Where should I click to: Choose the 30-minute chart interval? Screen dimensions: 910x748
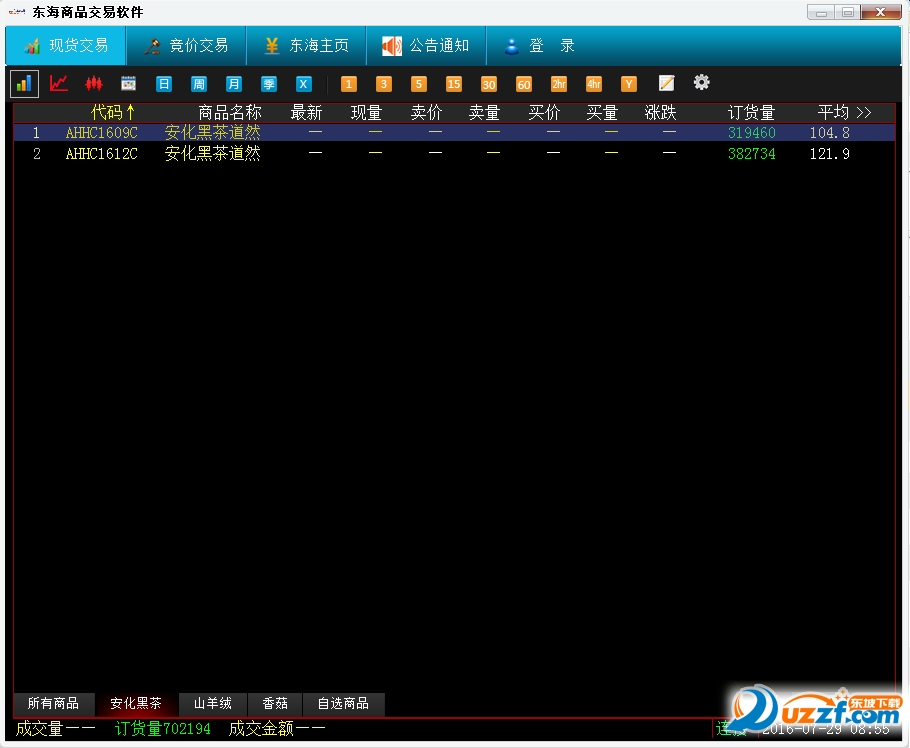click(x=489, y=84)
